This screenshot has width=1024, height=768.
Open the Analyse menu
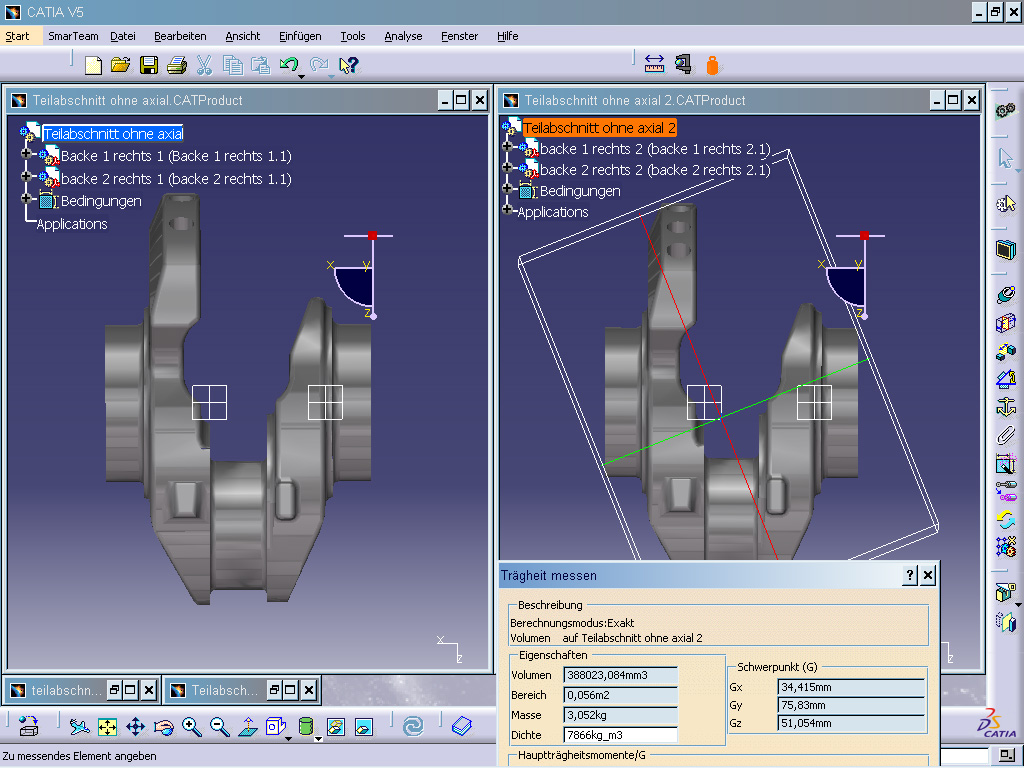coord(403,36)
